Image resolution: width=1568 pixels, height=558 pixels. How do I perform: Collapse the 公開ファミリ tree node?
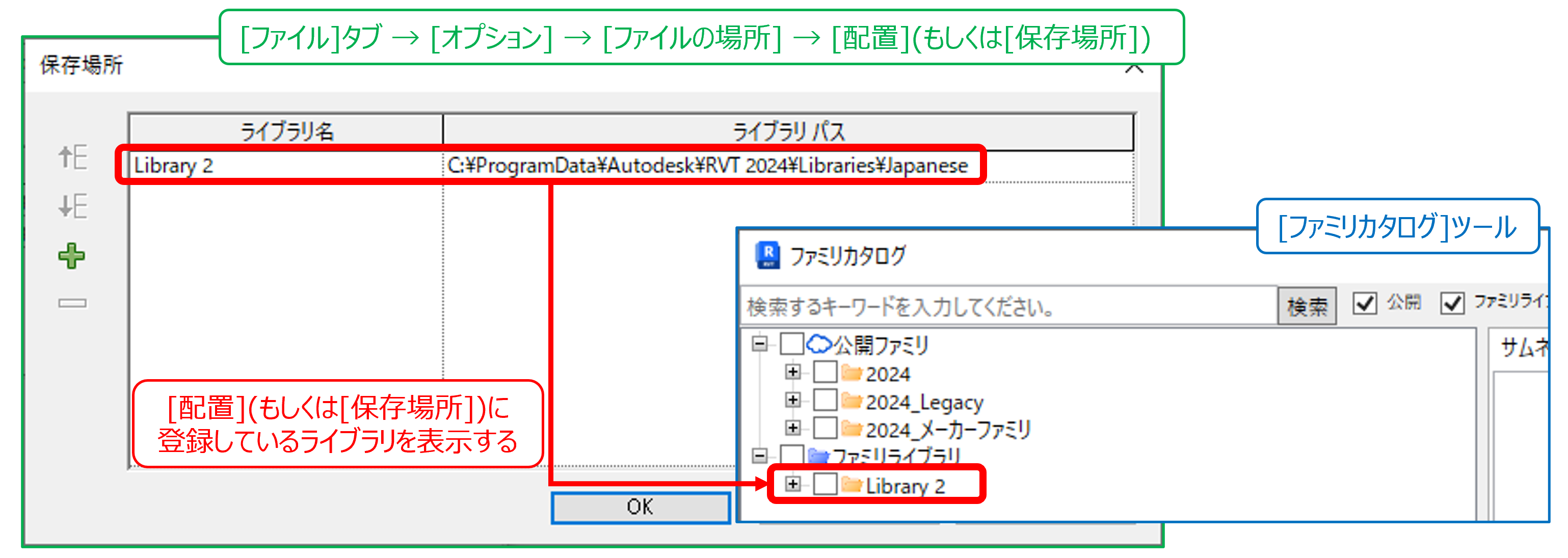point(759,344)
